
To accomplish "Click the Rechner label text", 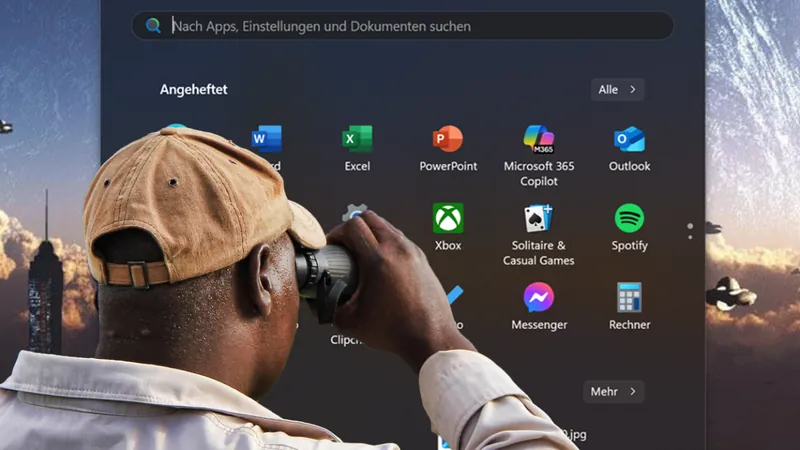I will point(630,324).
